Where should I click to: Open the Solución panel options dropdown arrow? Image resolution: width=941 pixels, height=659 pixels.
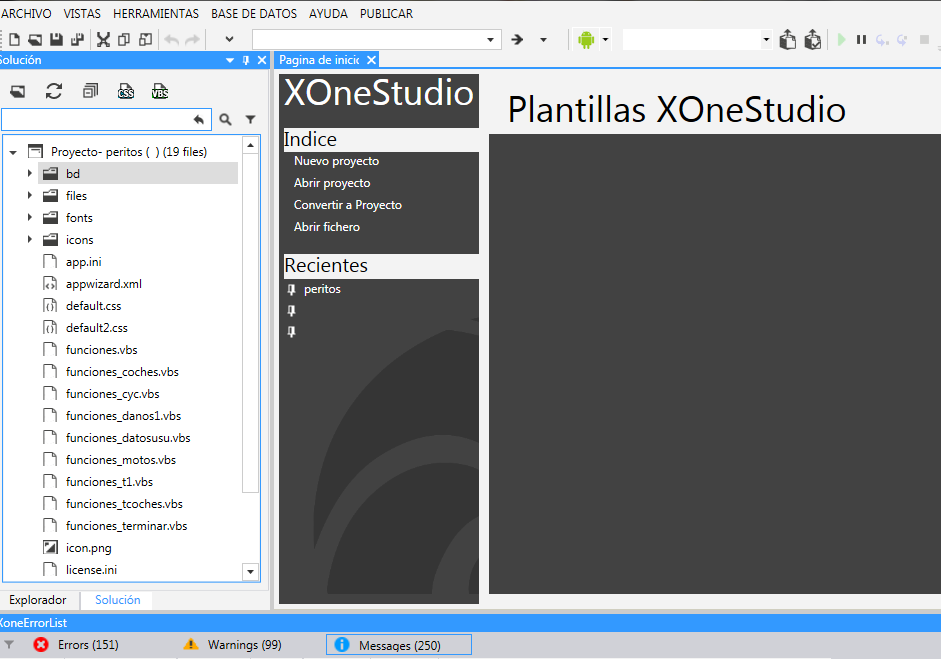[x=230, y=61]
